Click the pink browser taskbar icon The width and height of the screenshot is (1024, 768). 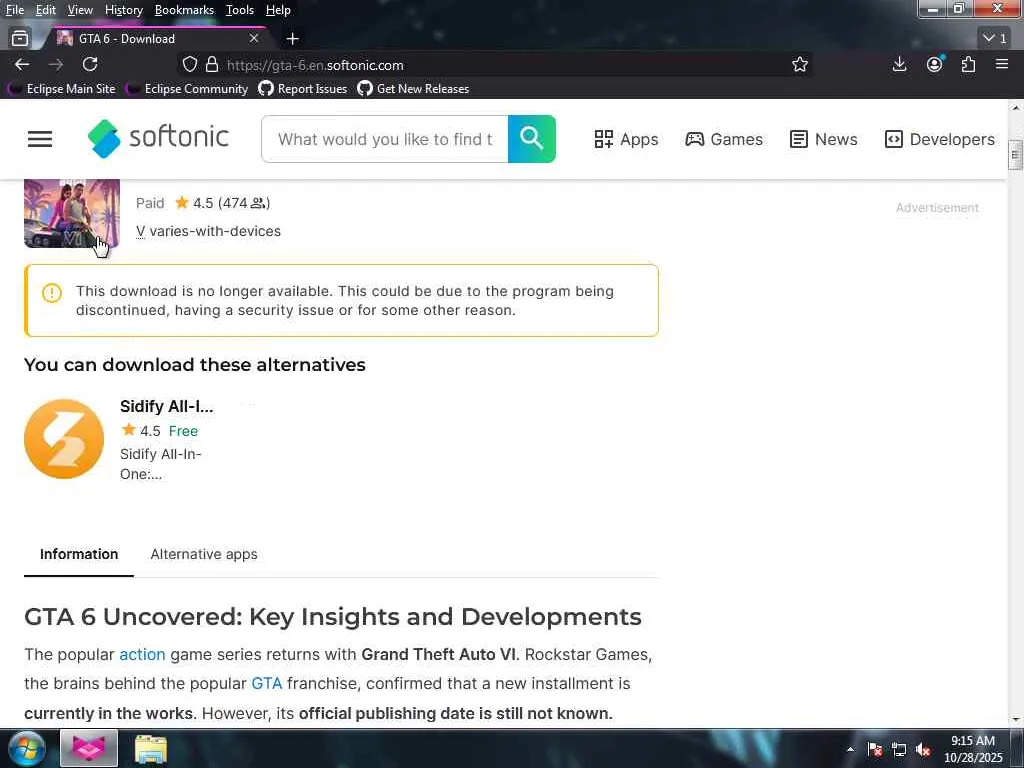coord(89,748)
